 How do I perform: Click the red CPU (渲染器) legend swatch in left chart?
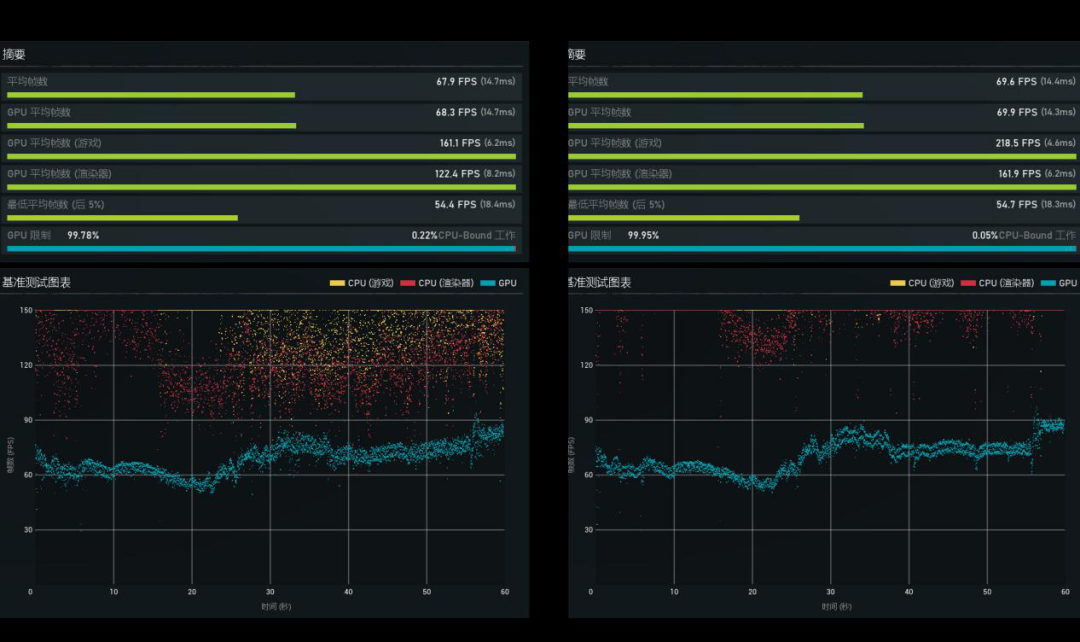[408, 283]
